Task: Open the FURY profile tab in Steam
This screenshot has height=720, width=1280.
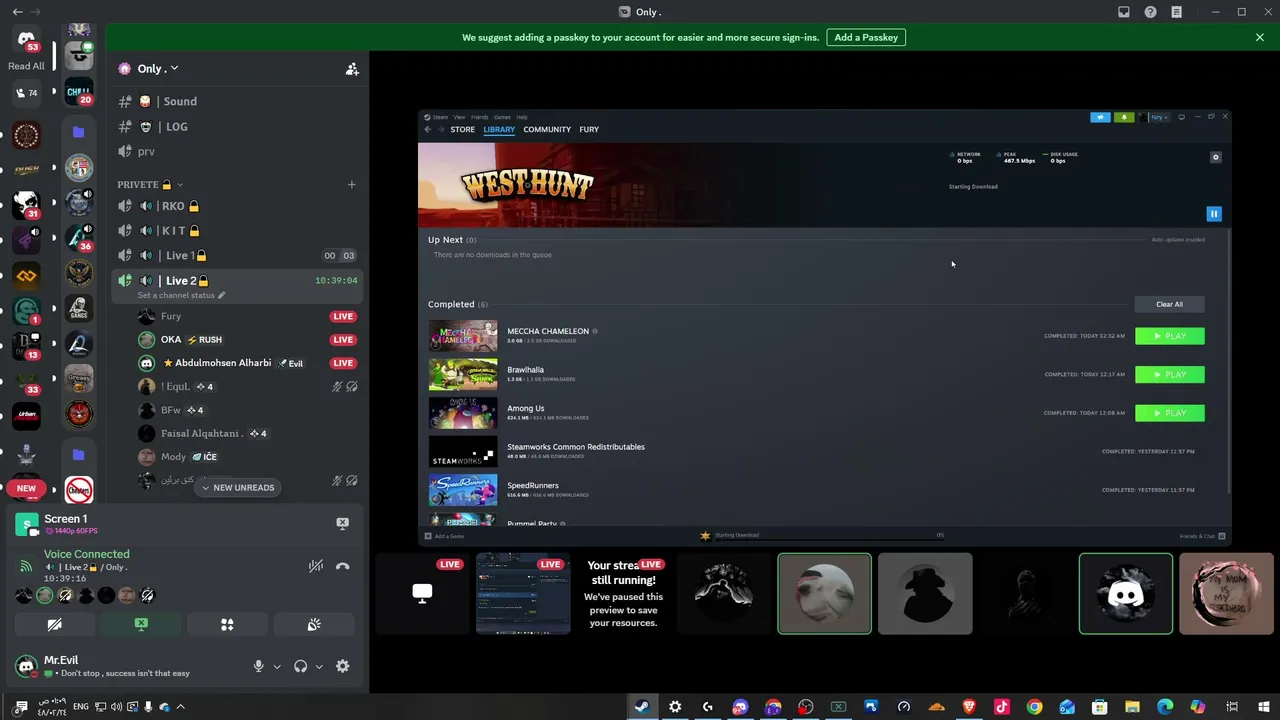Action: pos(589,129)
